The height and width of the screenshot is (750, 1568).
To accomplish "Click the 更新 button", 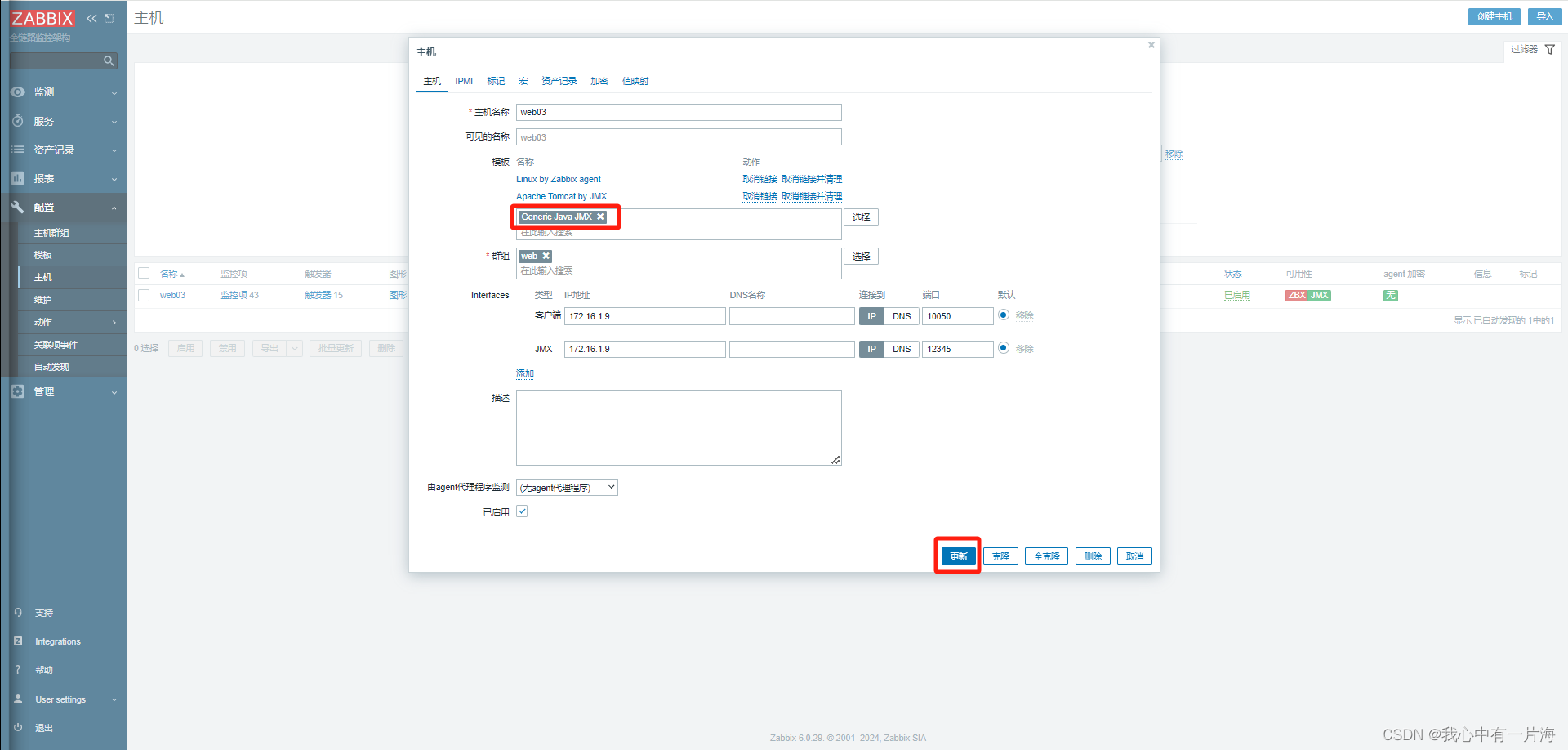I will [x=959, y=556].
